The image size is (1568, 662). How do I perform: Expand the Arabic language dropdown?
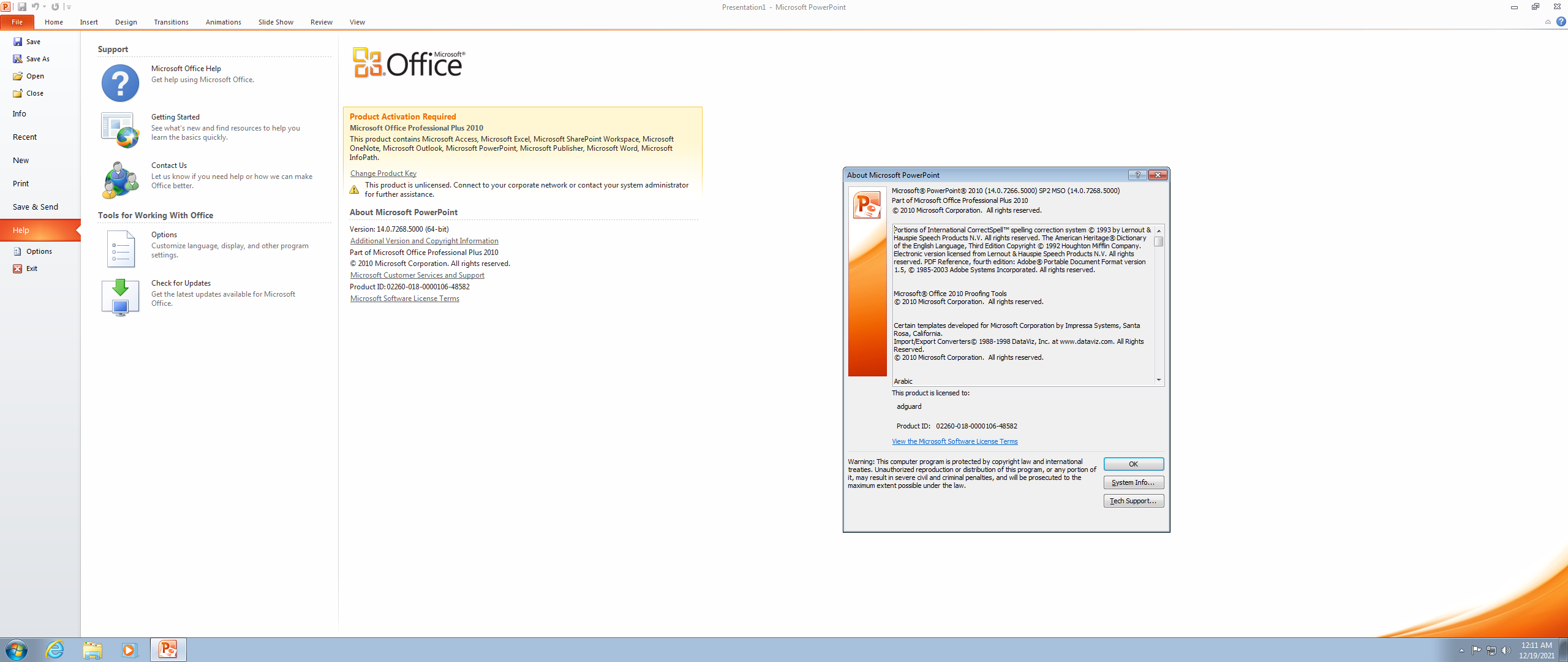click(x=1159, y=380)
